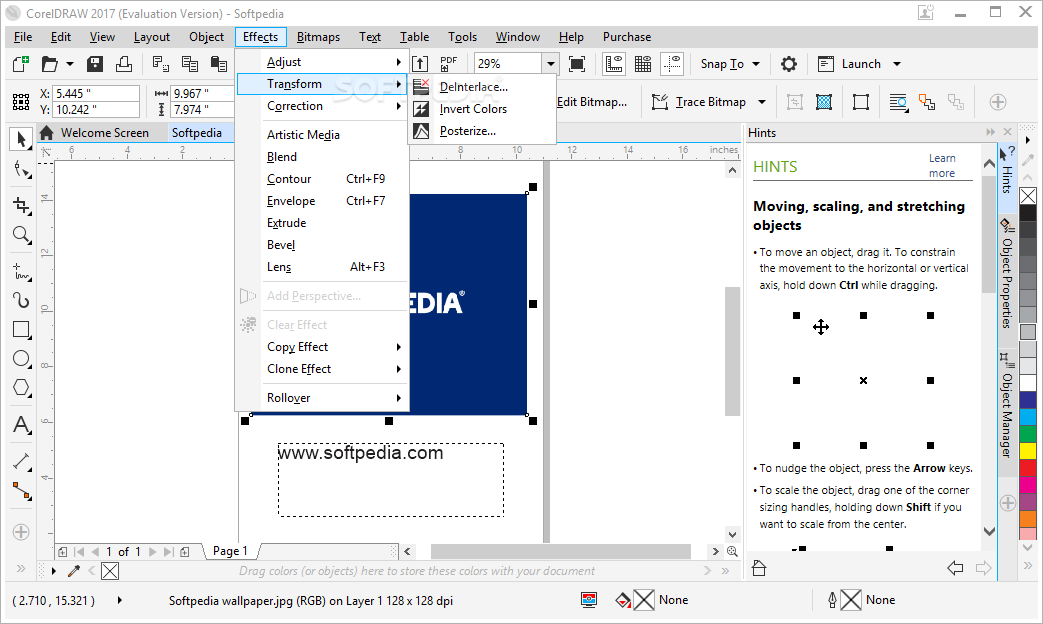Image resolution: width=1043 pixels, height=624 pixels.
Task: Pick the green swatch in color palette
Action: 1028,433
